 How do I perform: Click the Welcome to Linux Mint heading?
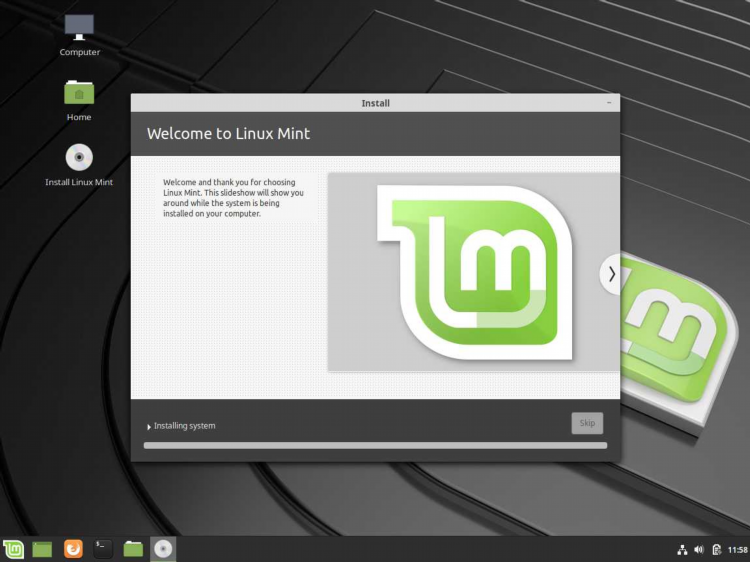tap(229, 133)
